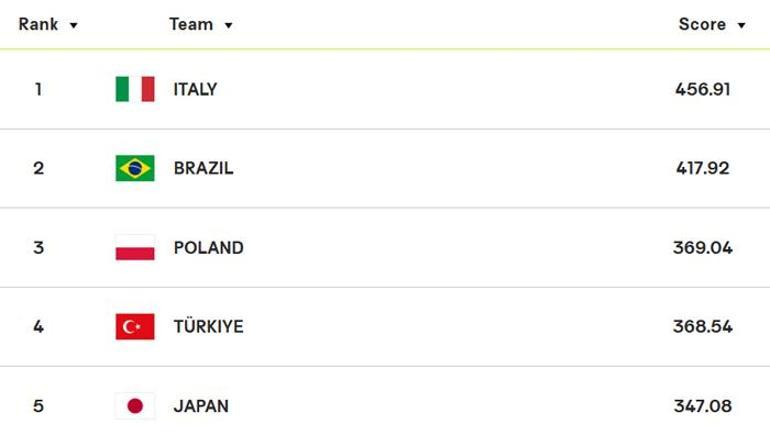
Task: Click the Türkiye flag icon
Action: pos(135,326)
